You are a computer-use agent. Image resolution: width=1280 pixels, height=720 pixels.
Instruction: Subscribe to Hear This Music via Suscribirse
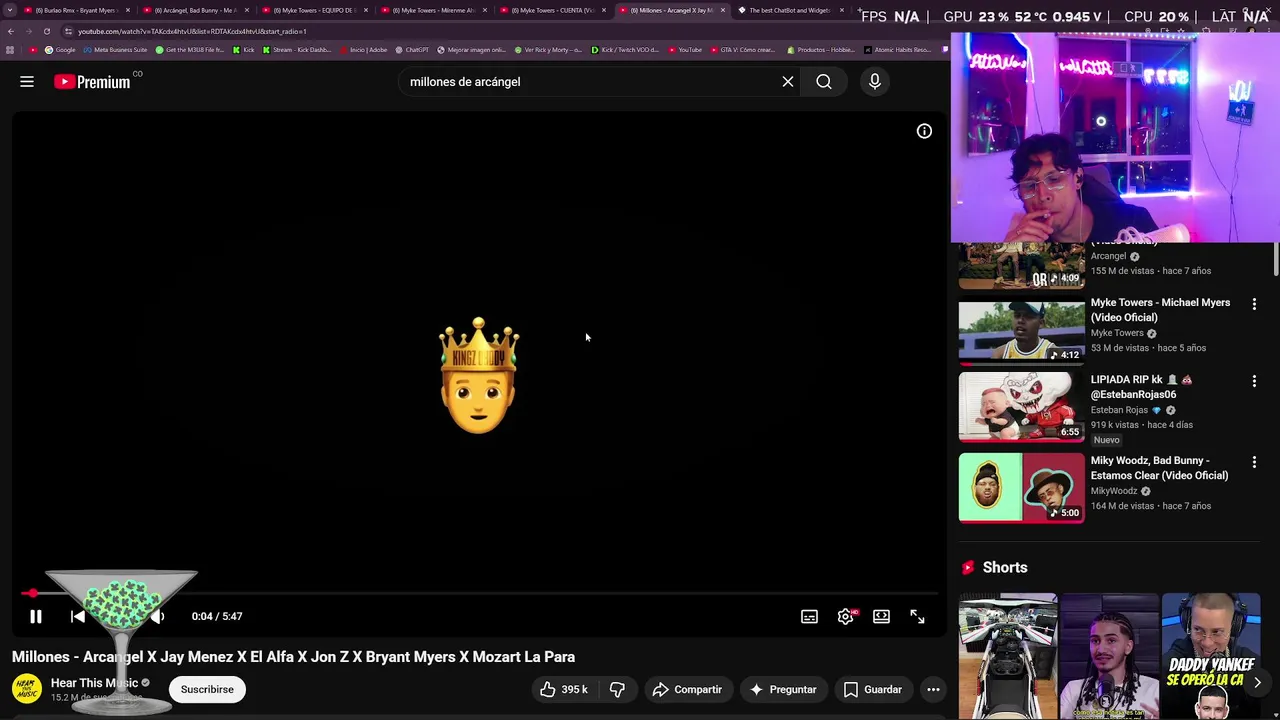pyautogui.click(x=207, y=689)
